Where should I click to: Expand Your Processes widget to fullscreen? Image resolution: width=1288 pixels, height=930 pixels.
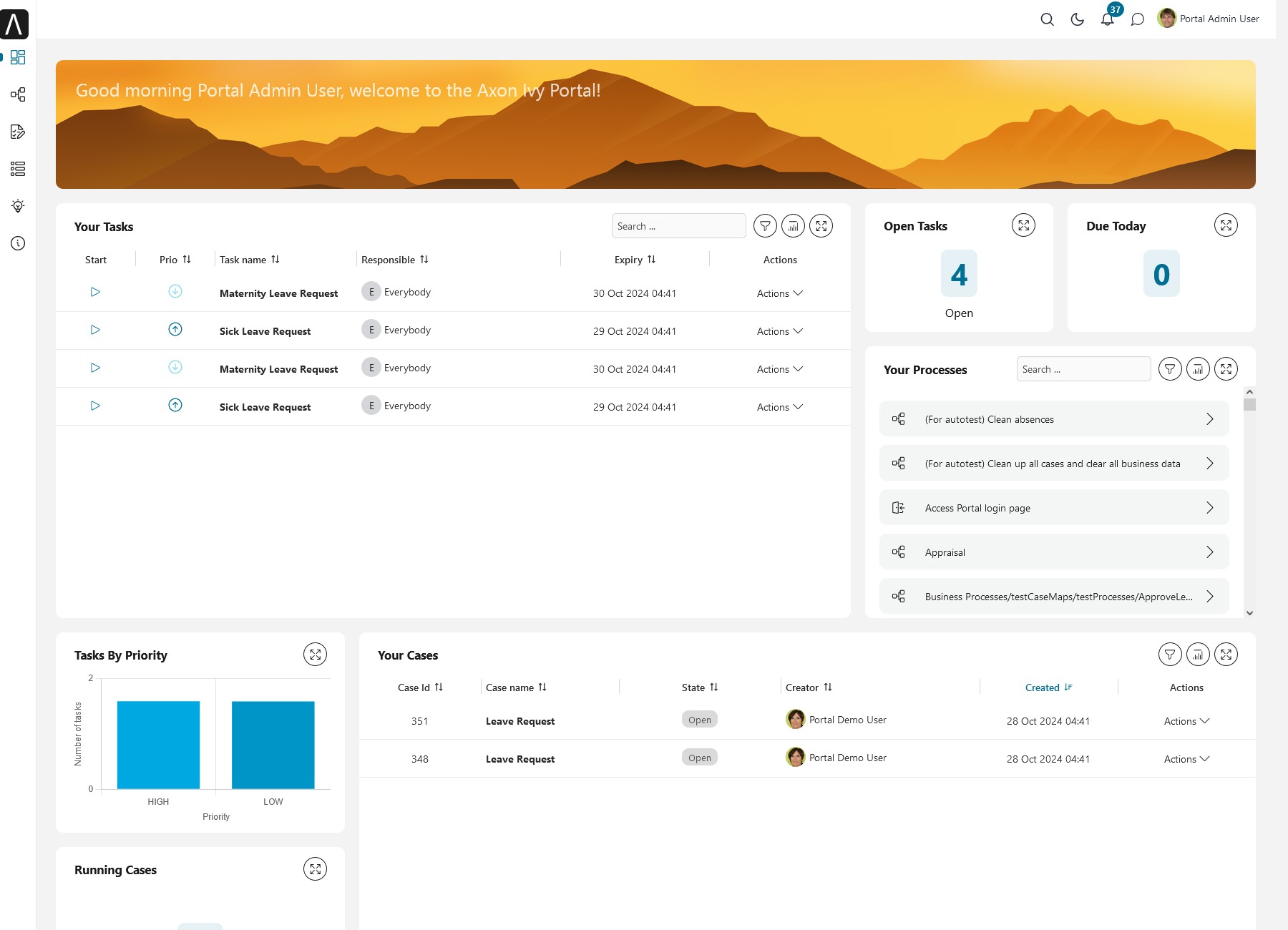[1226, 369]
